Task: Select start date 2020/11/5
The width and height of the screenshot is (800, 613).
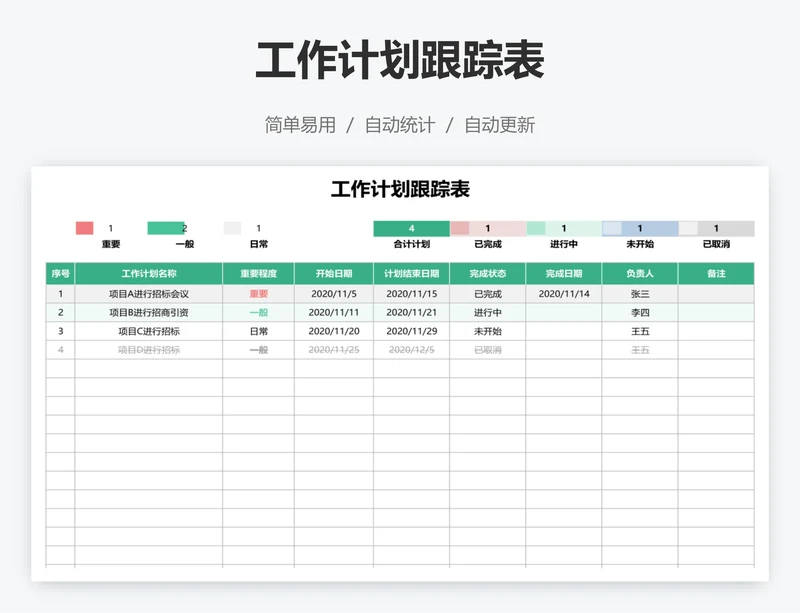Action: pos(334,294)
